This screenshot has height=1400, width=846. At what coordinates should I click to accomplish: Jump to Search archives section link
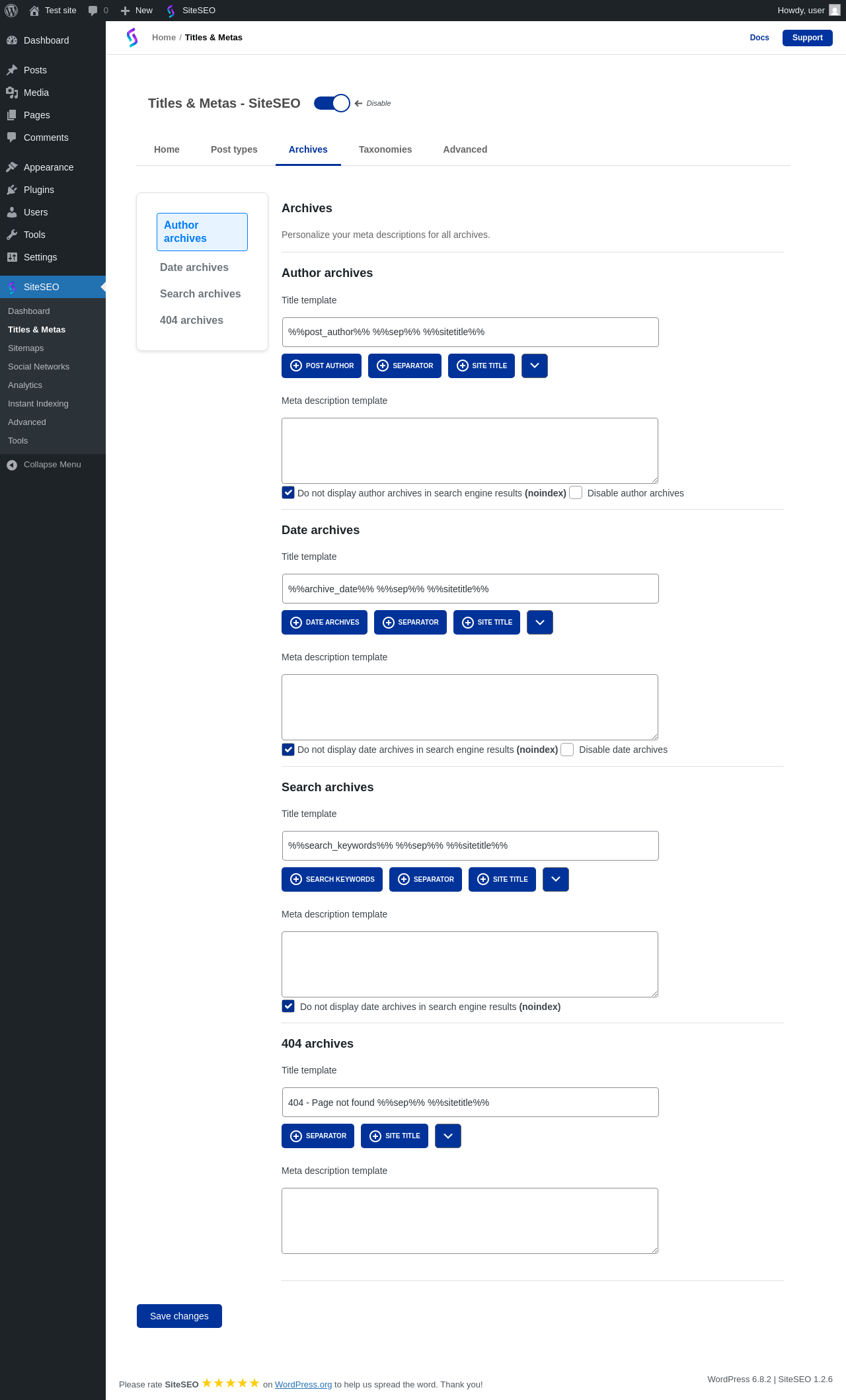coord(200,293)
